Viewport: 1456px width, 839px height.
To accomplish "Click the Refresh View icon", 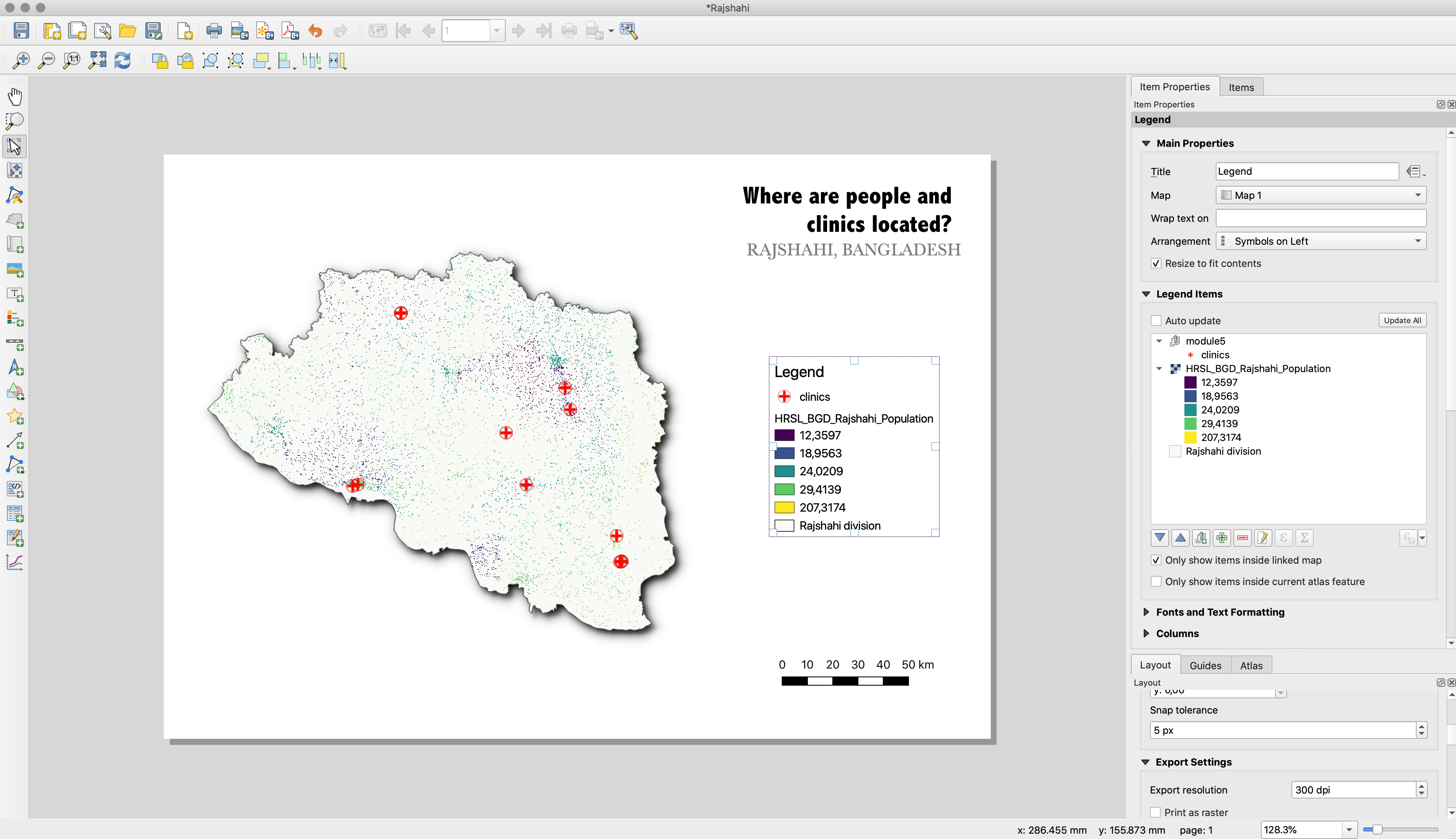I will coord(122,60).
